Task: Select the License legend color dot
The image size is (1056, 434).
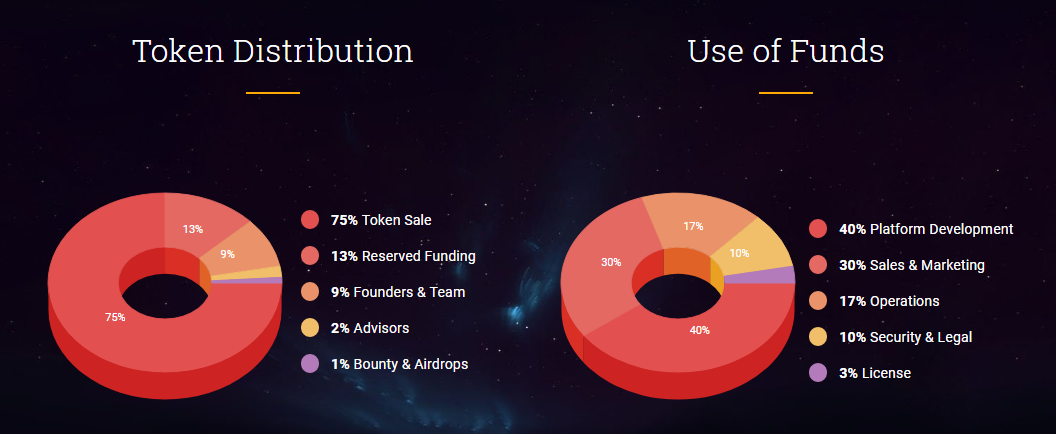Action: [x=818, y=373]
